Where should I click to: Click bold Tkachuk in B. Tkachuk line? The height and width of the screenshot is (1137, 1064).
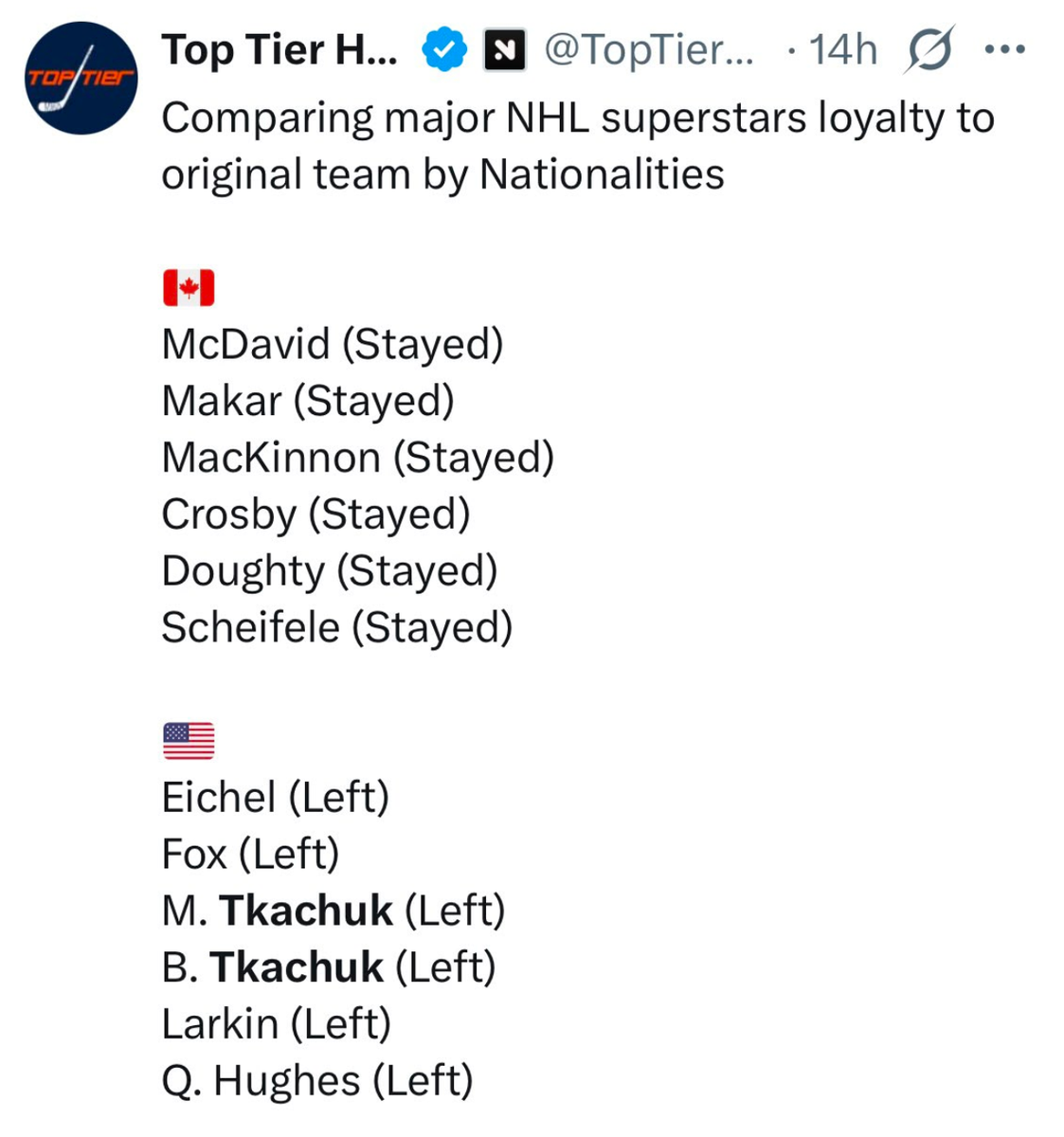pyautogui.click(x=297, y=967)
